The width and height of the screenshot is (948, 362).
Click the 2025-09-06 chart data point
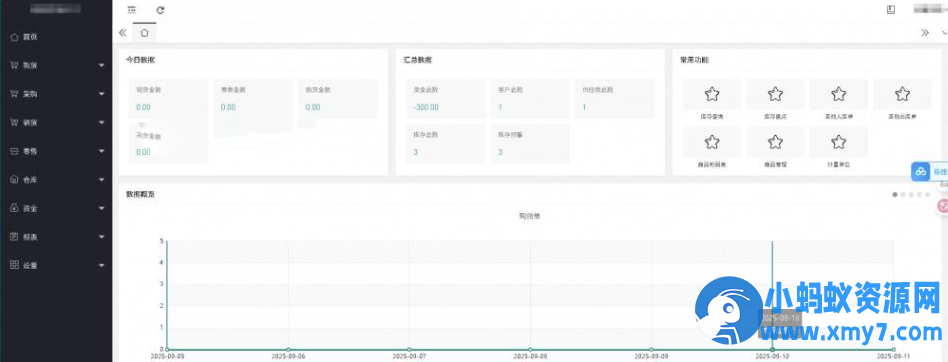(288, 349)
